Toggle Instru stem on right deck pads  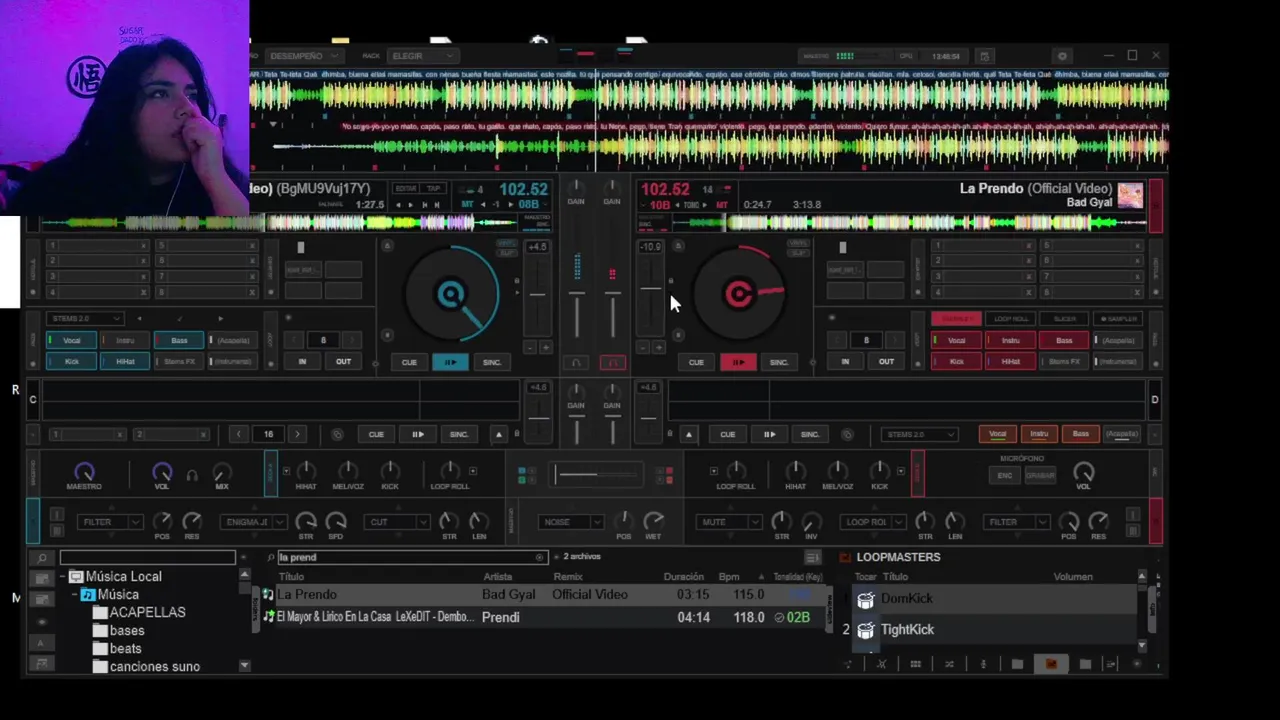(1010, 340)
